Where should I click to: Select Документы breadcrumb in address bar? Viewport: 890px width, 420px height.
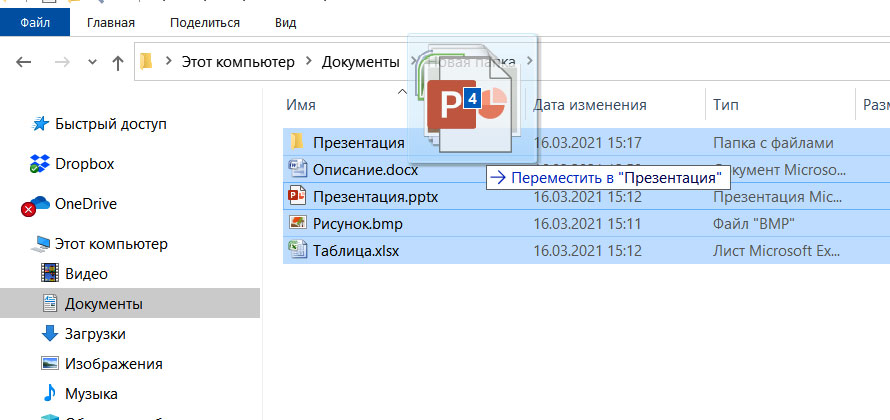coord(360,62)
